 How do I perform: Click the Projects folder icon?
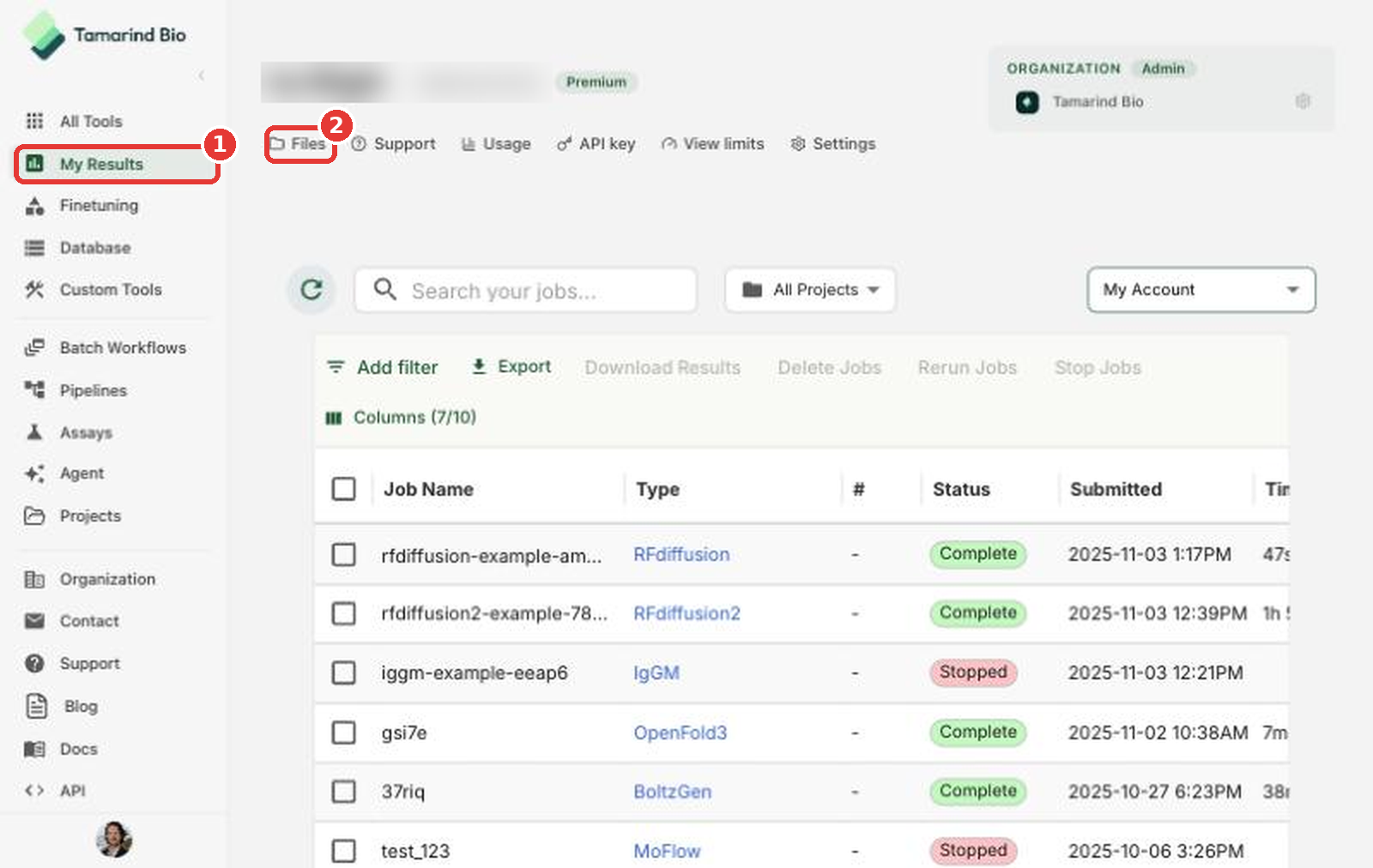[34, 515]
